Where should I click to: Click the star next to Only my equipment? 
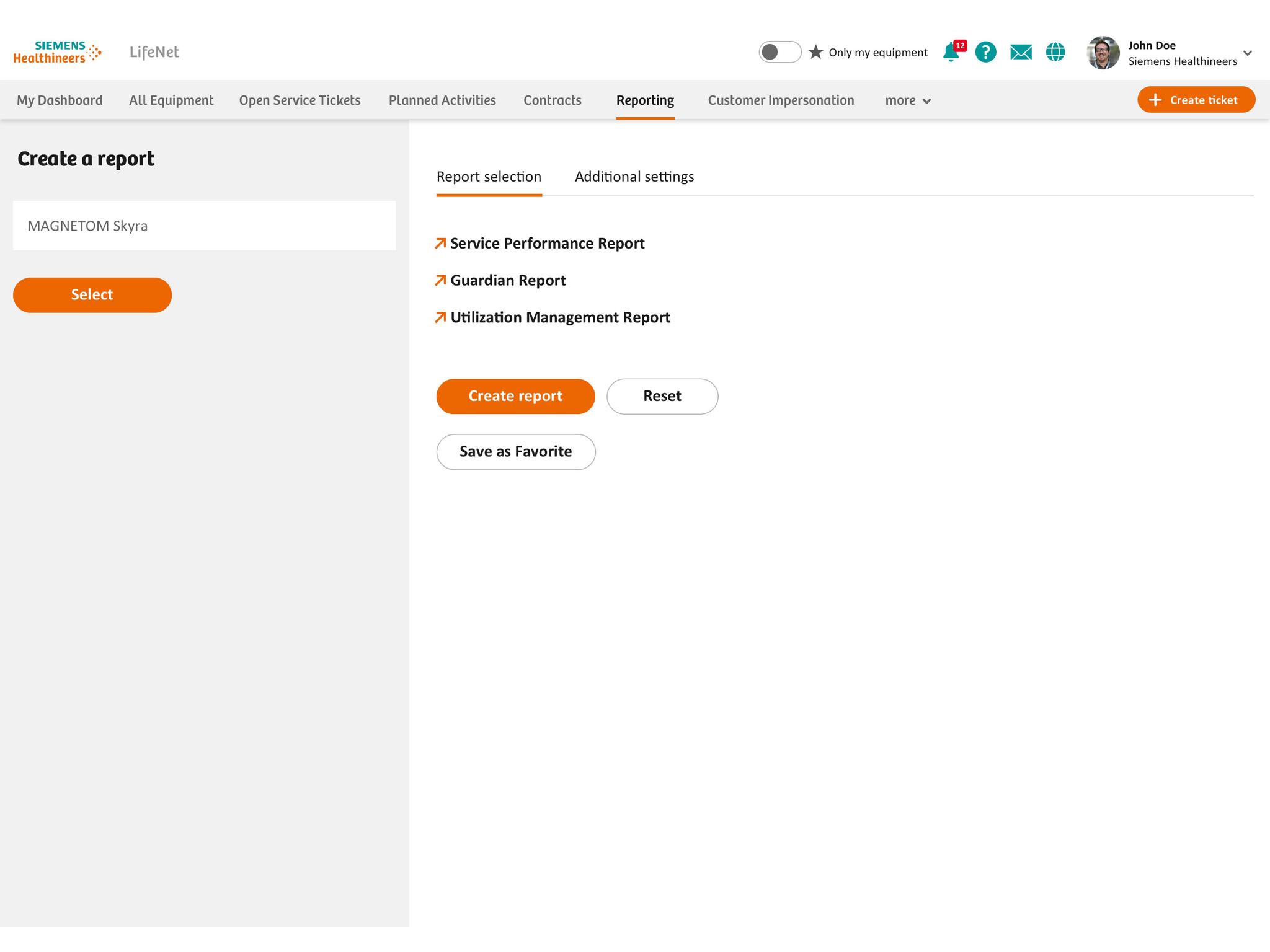(815, 52)
